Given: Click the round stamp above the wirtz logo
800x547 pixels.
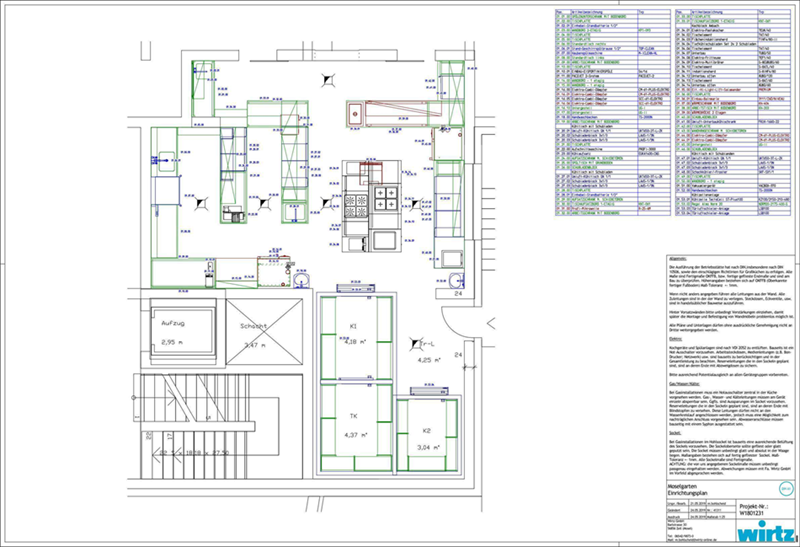Looking at the screenshot, I should (x=784, y=488).
